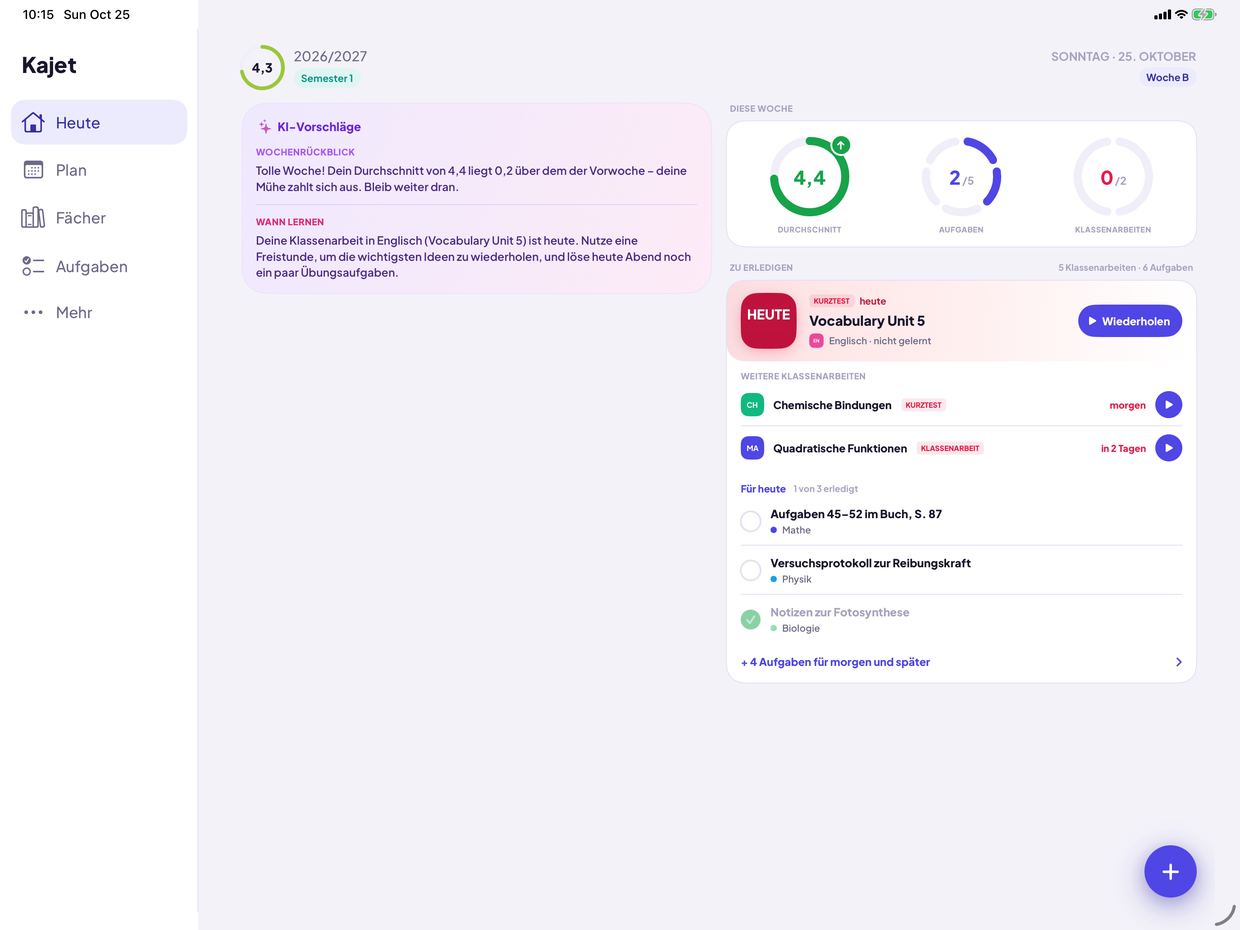1240x930 pixels.
Task: Start review for Quadratische Funktionen
Action: pos(1168,448)
